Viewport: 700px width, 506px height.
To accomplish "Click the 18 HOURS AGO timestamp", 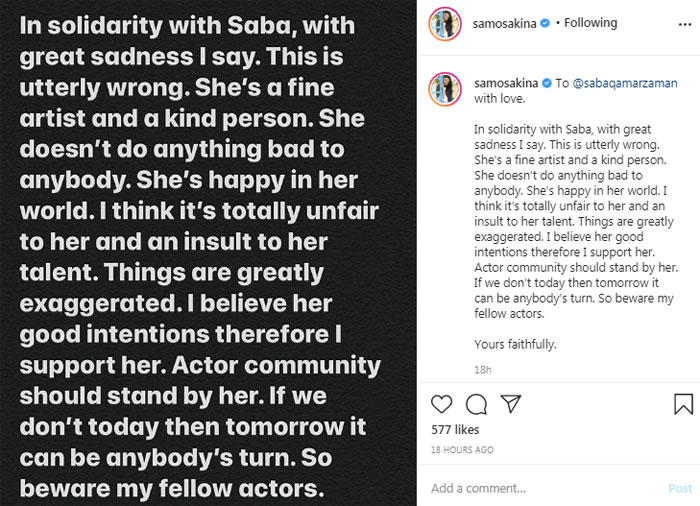I will [x=462, y=450].
